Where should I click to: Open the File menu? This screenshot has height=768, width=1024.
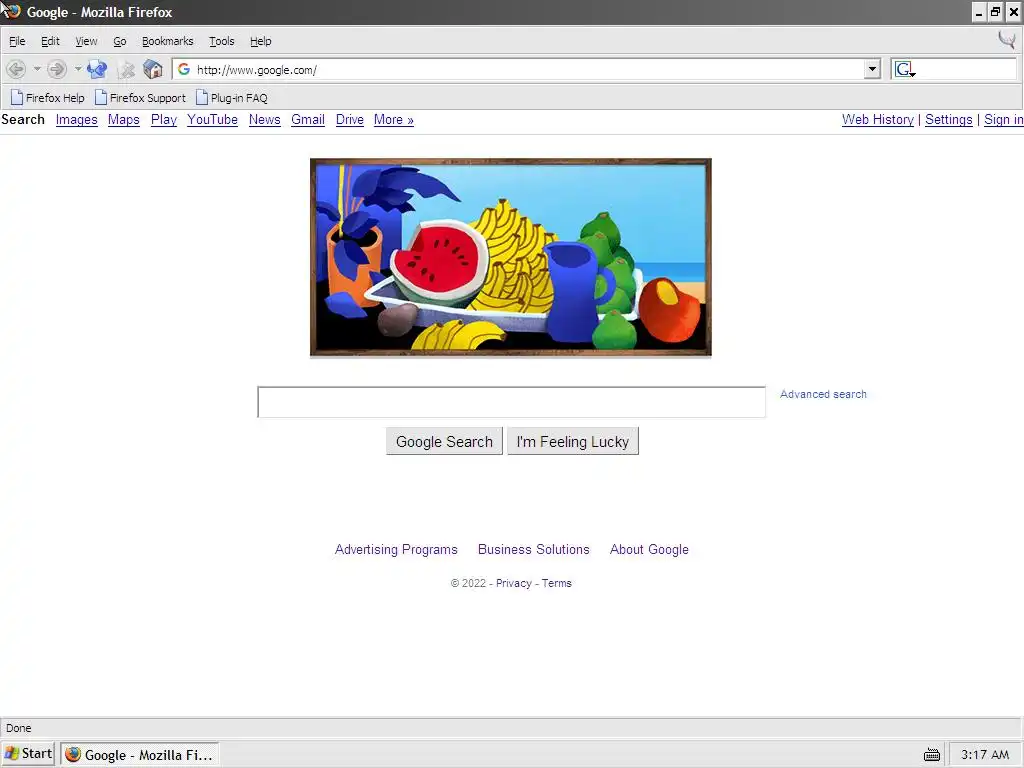click(17, 41)
